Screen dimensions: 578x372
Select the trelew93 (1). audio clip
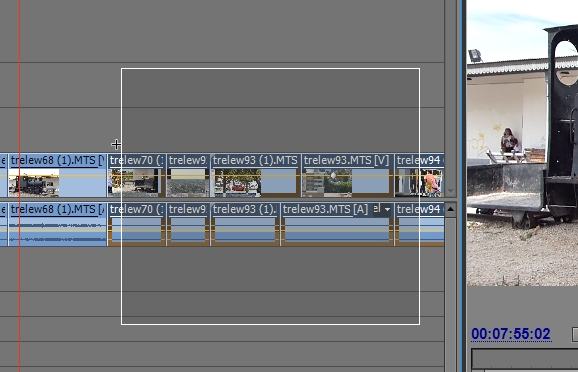[245, 224]
